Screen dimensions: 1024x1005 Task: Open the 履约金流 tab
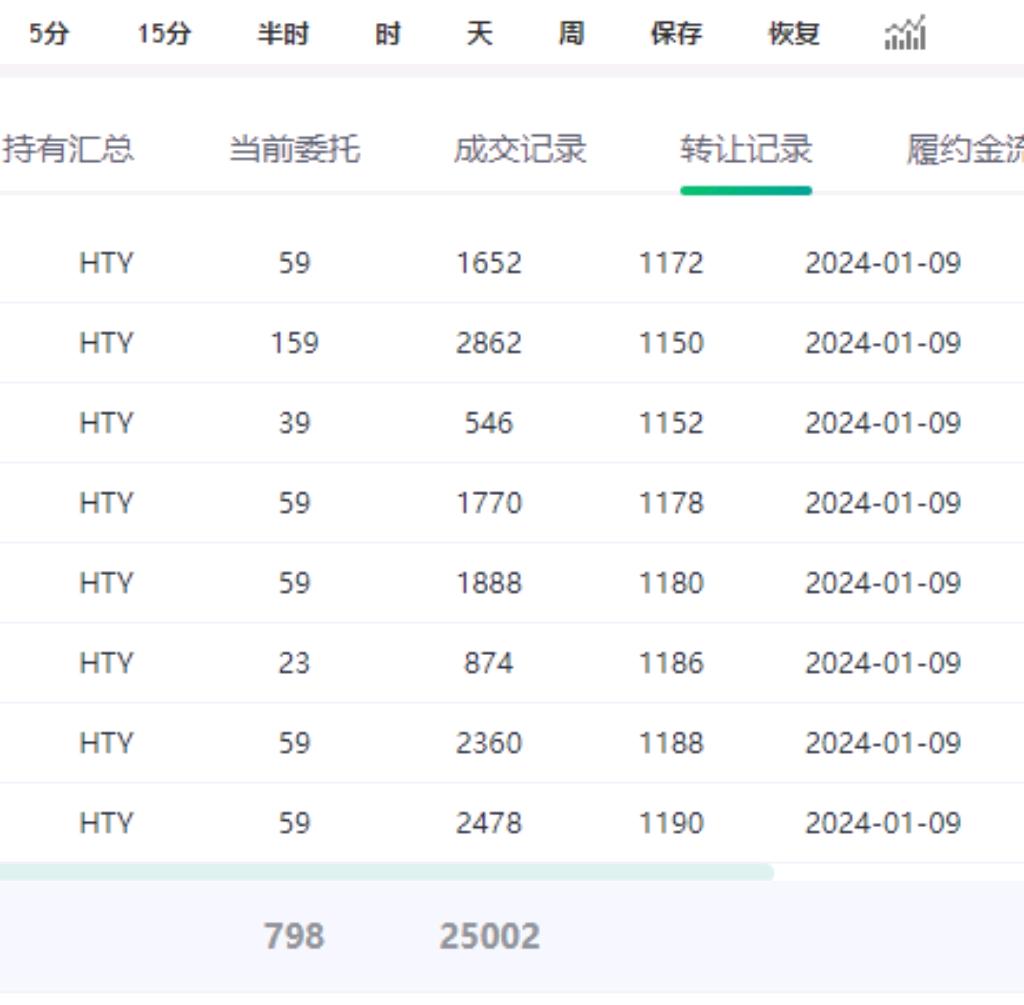pyautogui.click(x=964, y=150)
